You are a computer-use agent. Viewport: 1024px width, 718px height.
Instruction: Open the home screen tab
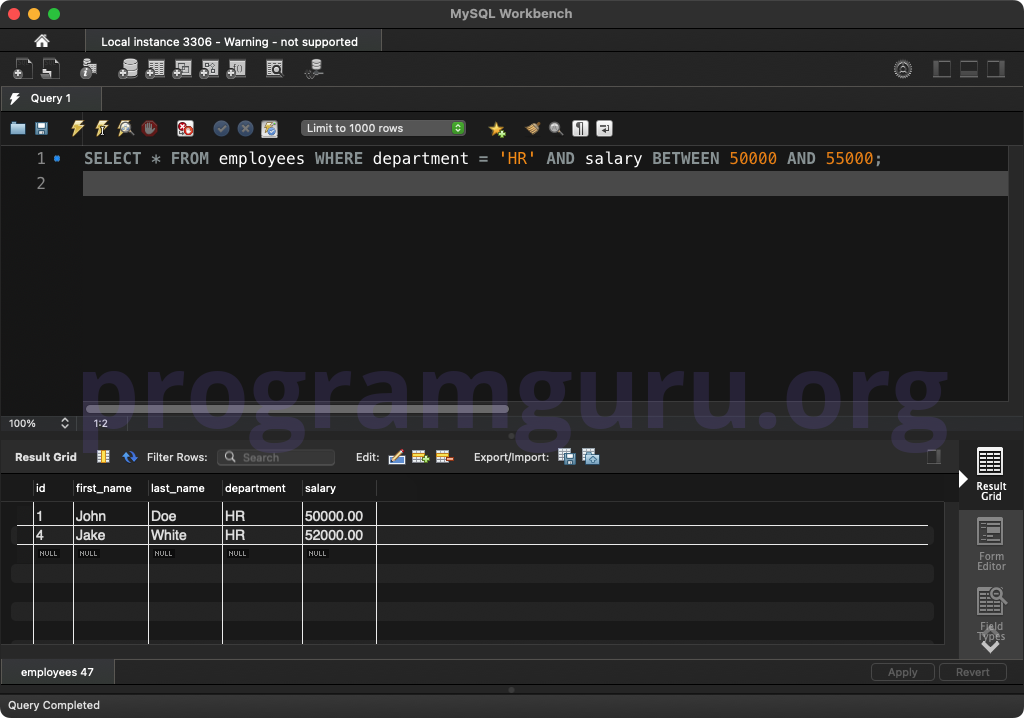[42, 41]
